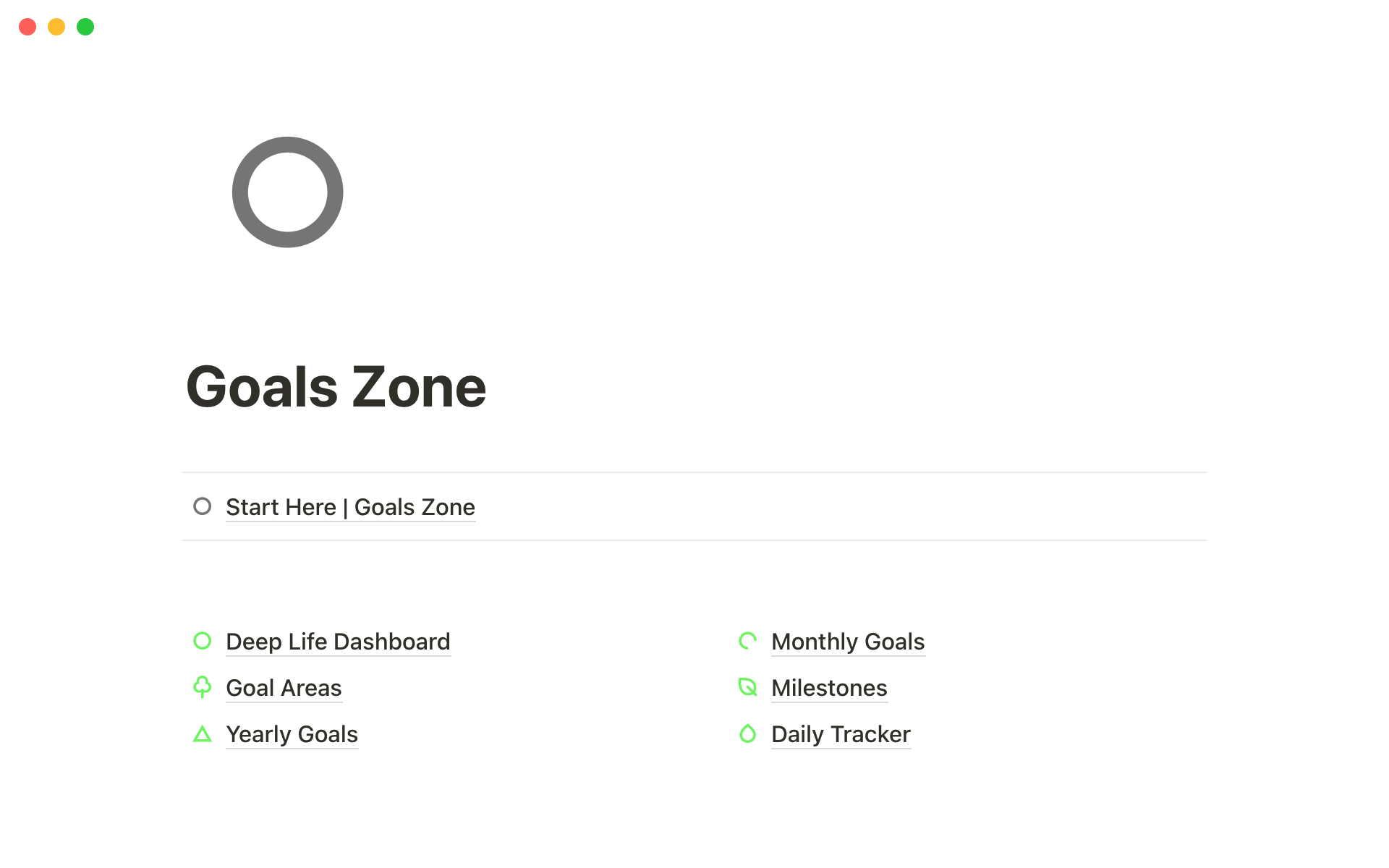The height and width of the screenshot is (868, 1389).
Task: Open the Milestones page link
Action: click(829, 688)
